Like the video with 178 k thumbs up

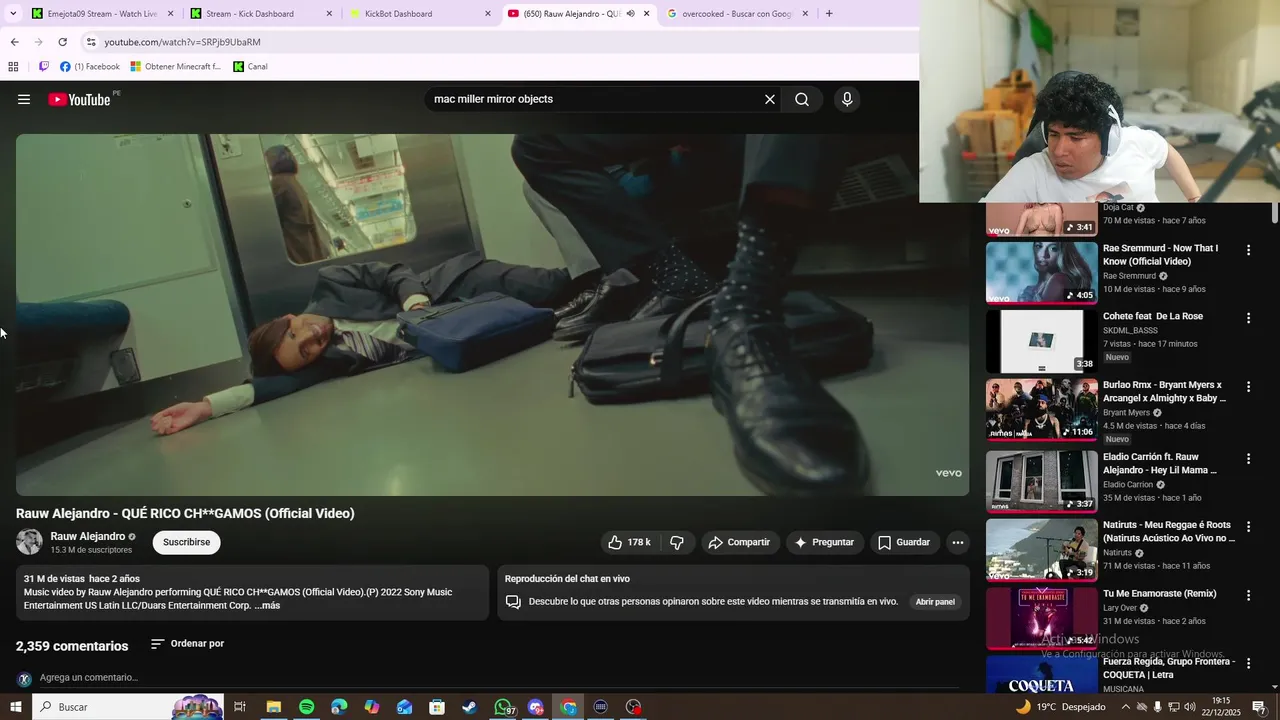(x=629, y=542)
